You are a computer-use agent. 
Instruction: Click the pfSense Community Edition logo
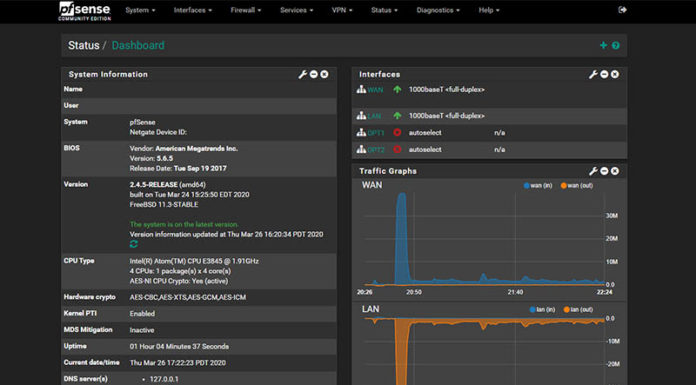click(x=85, y=11)
